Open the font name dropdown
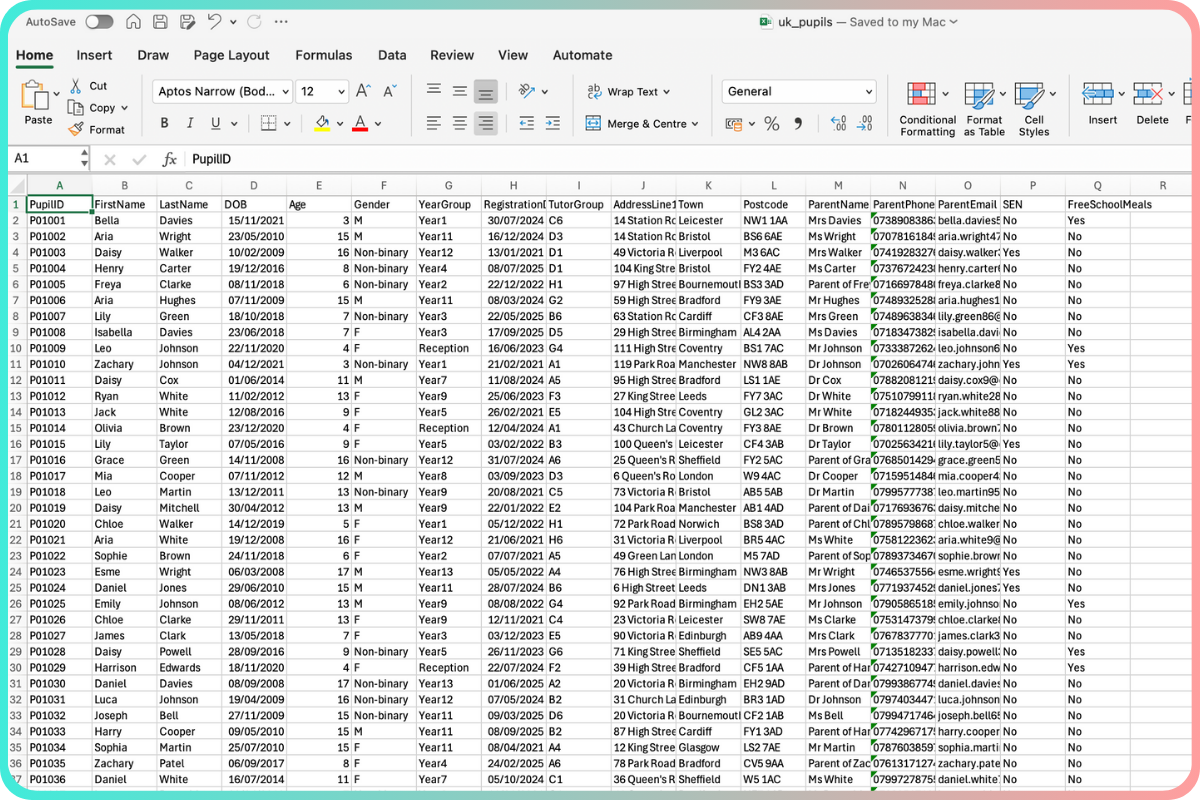The width and height of the screenshot is (1200, 800). [285, 91]
